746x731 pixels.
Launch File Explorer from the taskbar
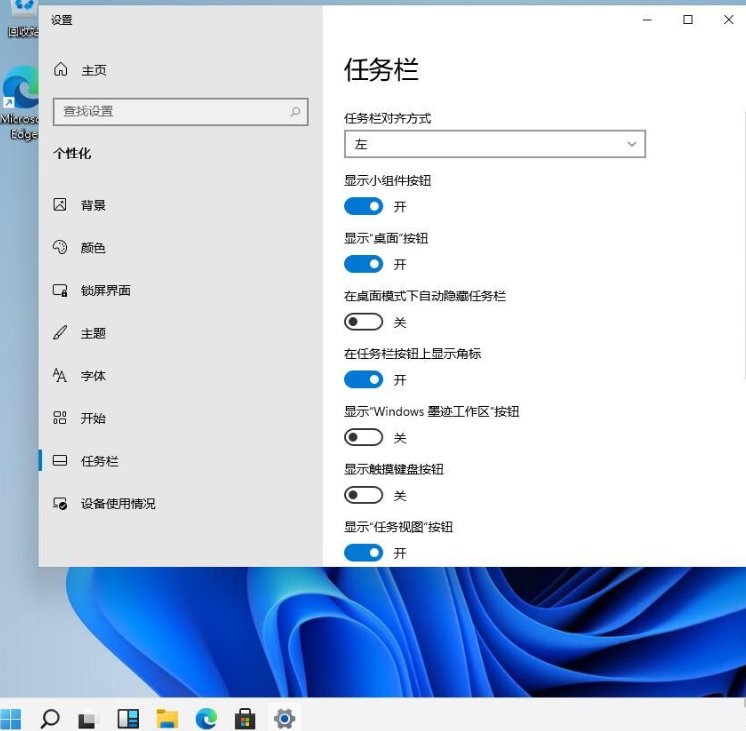[167, 718]
